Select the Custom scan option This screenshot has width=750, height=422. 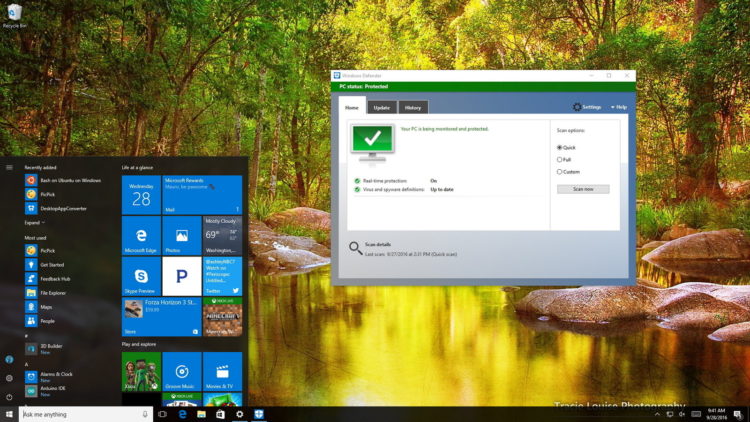click(559, 172)
